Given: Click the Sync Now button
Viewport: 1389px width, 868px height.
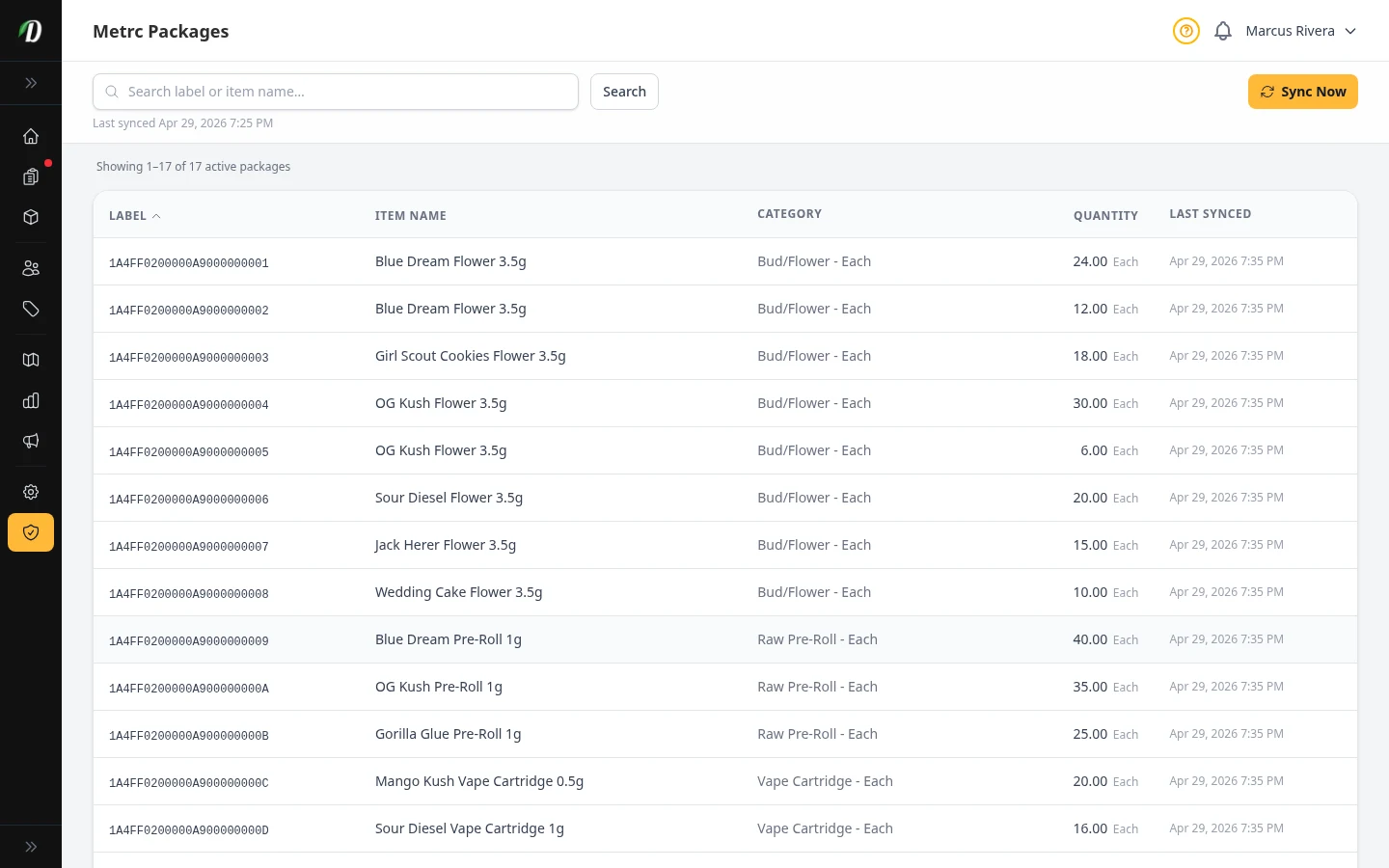Looking at the screenshot, I should coord(1303,91).
